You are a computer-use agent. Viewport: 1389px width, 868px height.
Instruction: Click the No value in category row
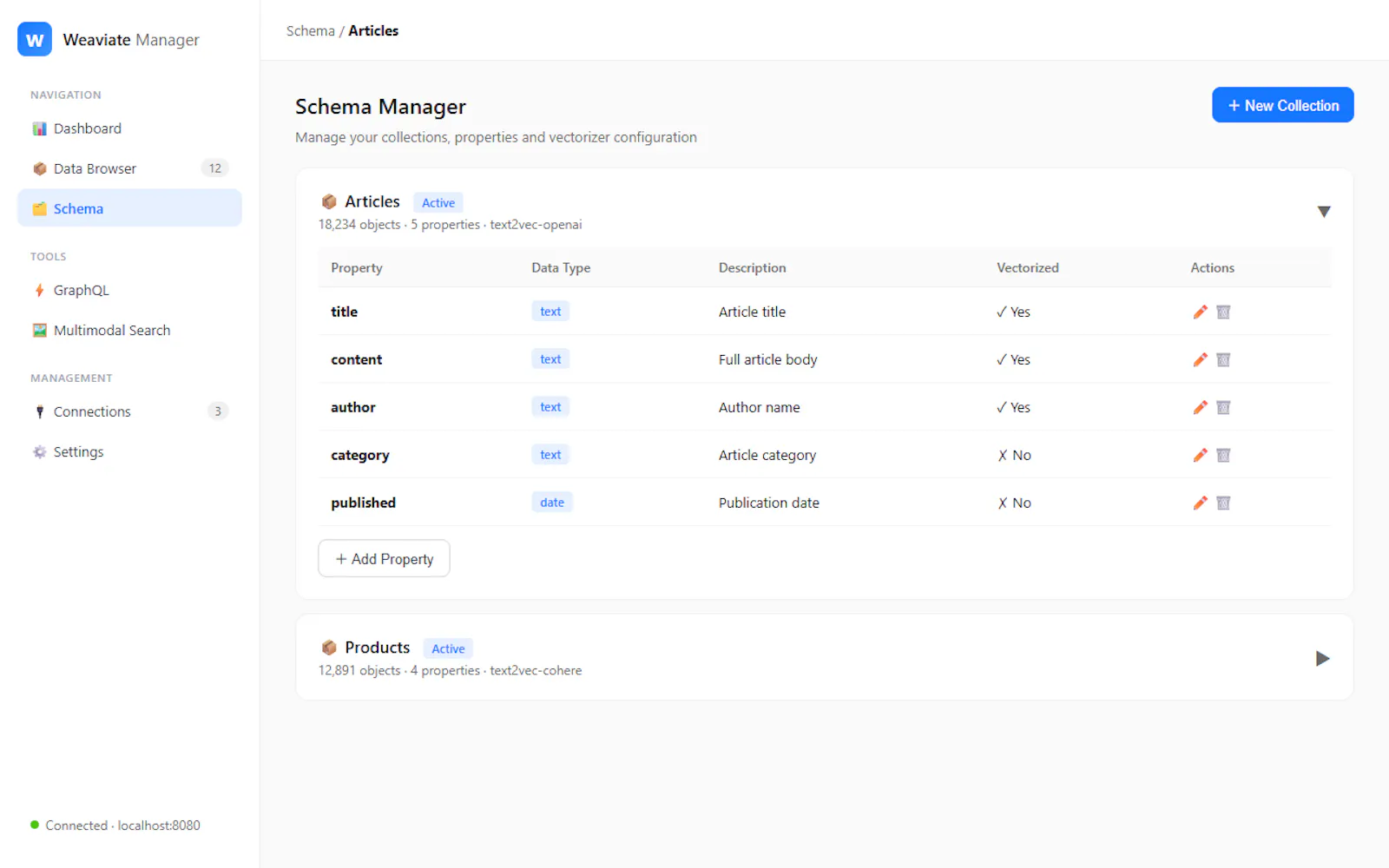(1014, 455)
